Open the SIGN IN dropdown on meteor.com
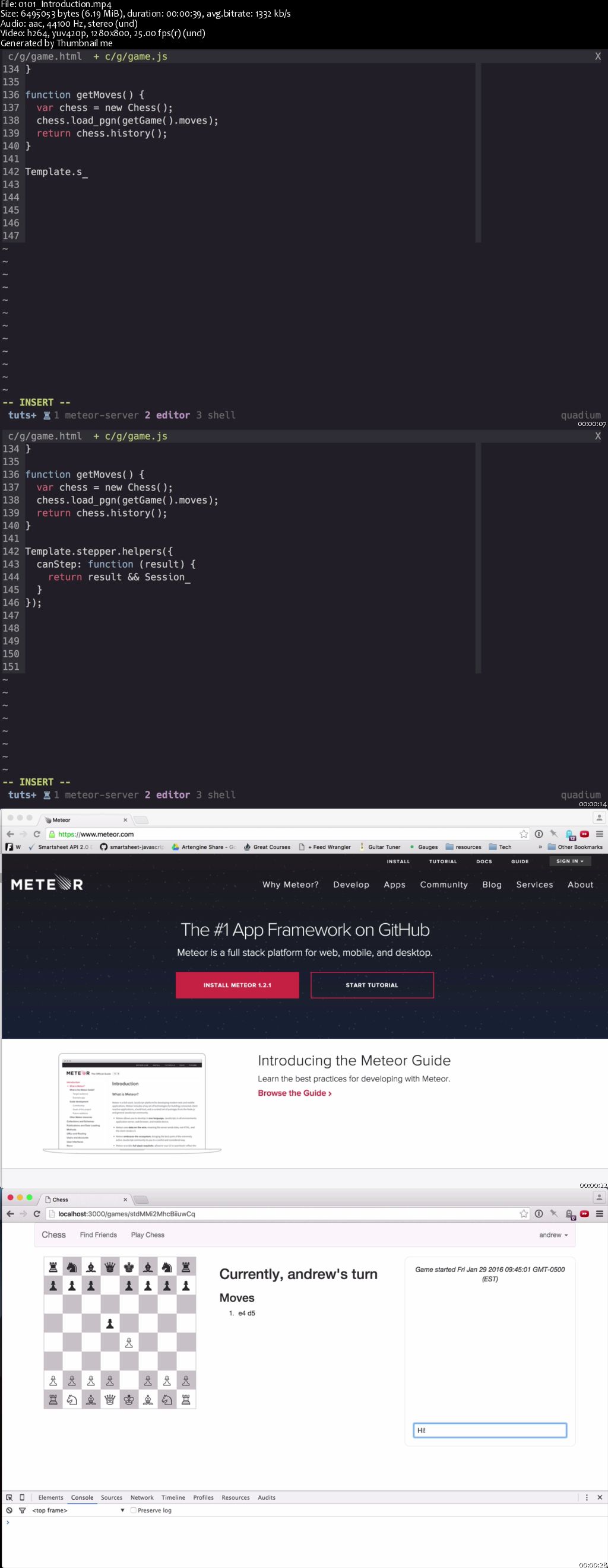 pos(569,861)
